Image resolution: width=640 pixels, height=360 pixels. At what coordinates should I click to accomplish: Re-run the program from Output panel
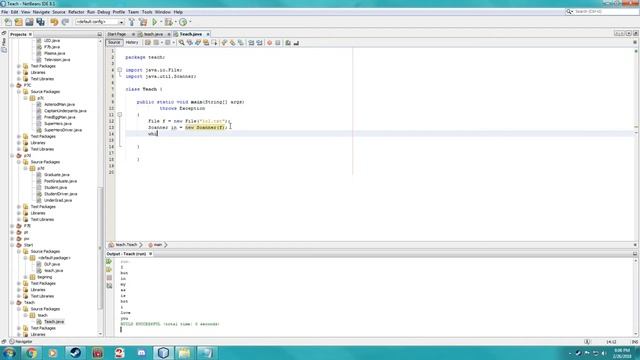109,261
